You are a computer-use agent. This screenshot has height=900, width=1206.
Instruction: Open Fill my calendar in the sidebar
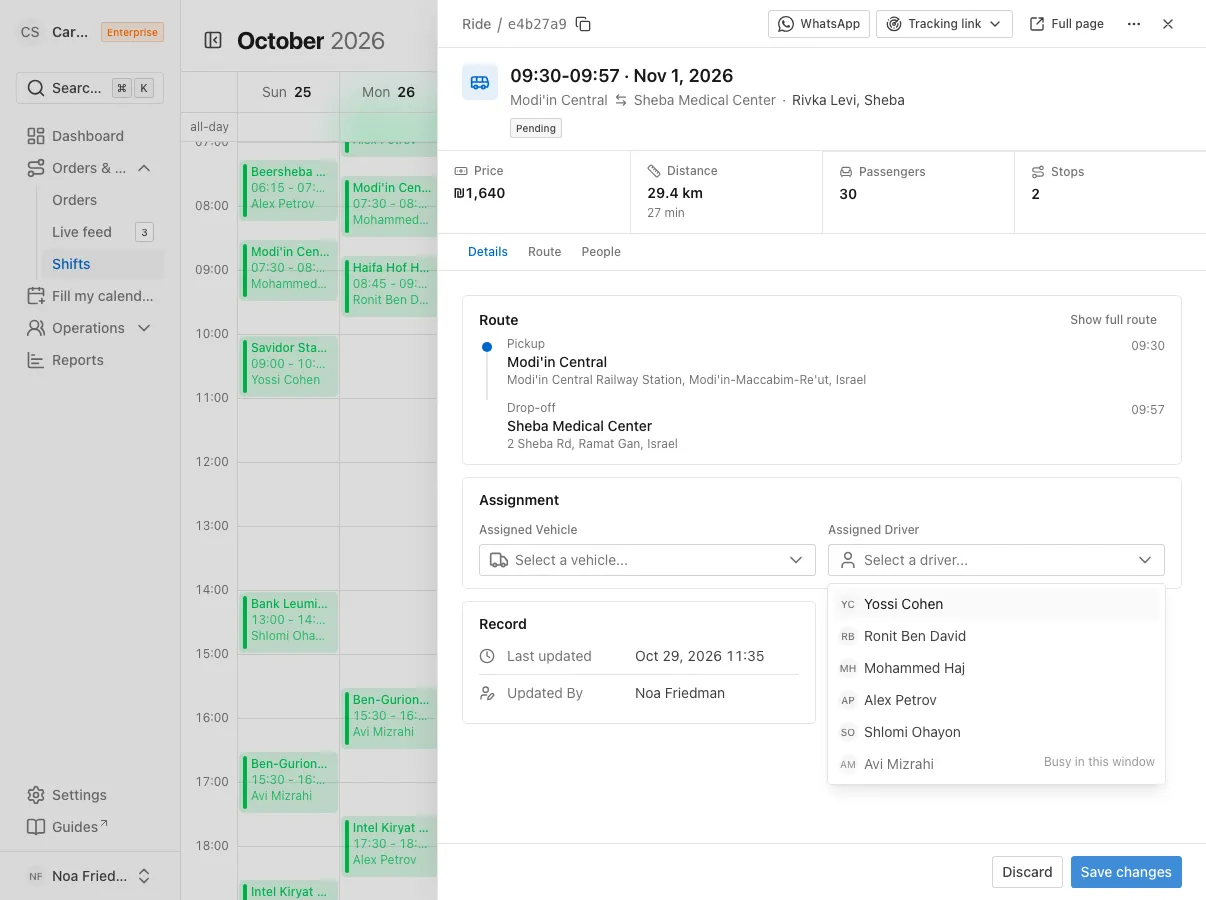[x=90, y=296]
